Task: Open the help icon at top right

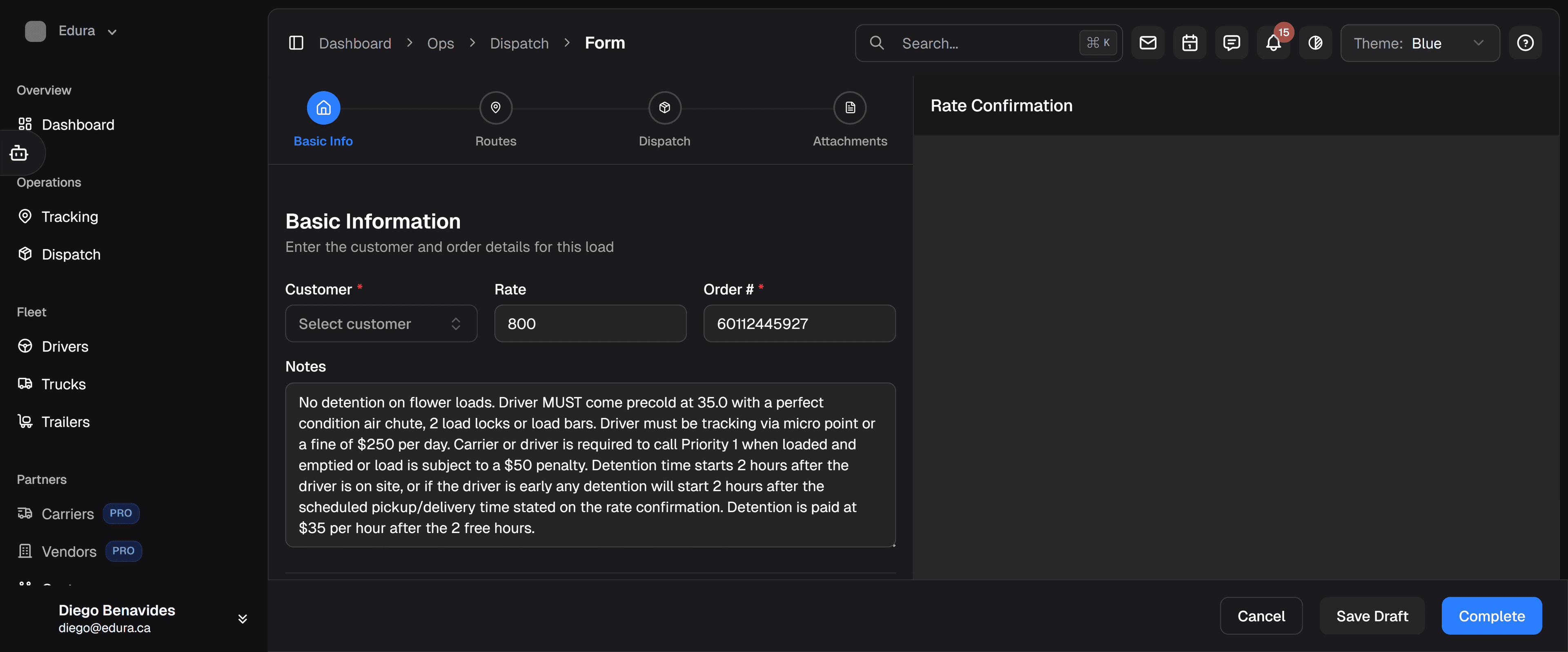Action: (x=1526, y=42)
